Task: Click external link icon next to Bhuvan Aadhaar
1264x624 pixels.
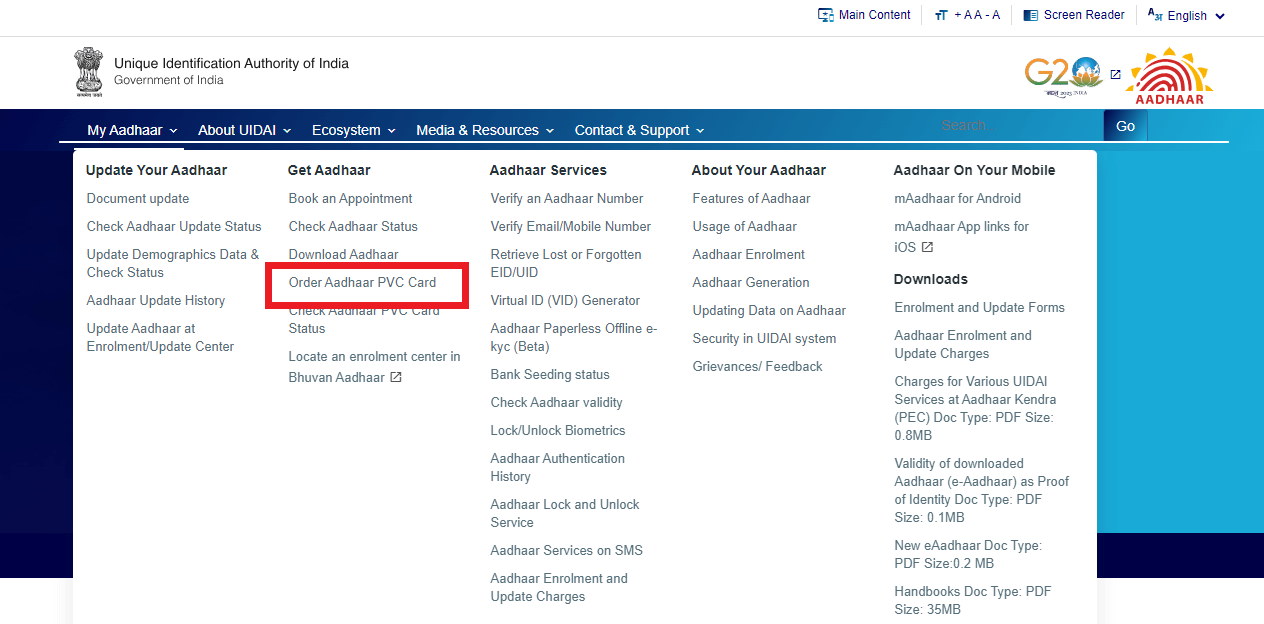Action: point(396,377)
